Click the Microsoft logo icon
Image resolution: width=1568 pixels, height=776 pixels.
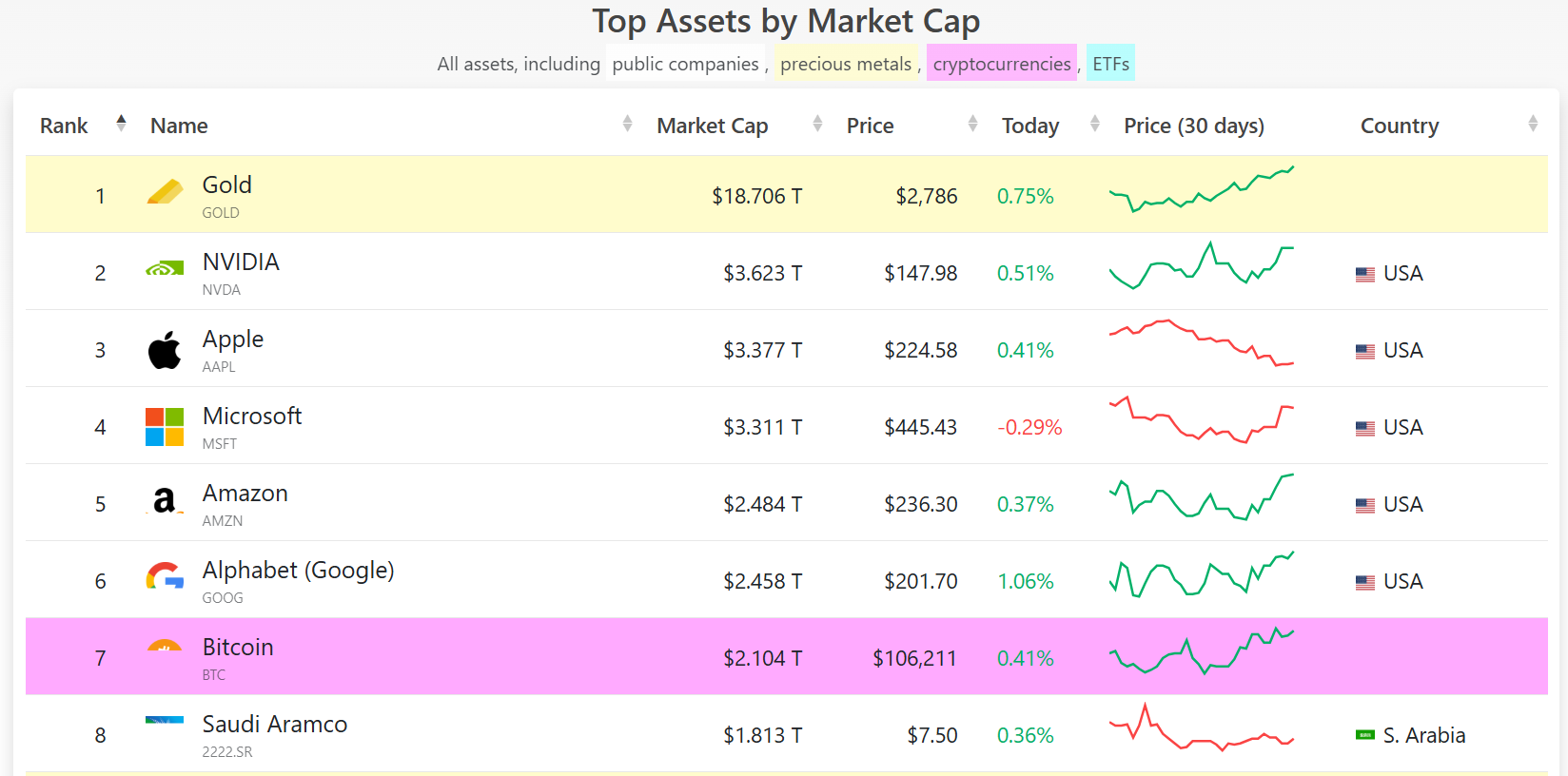(x=165, y=427)
